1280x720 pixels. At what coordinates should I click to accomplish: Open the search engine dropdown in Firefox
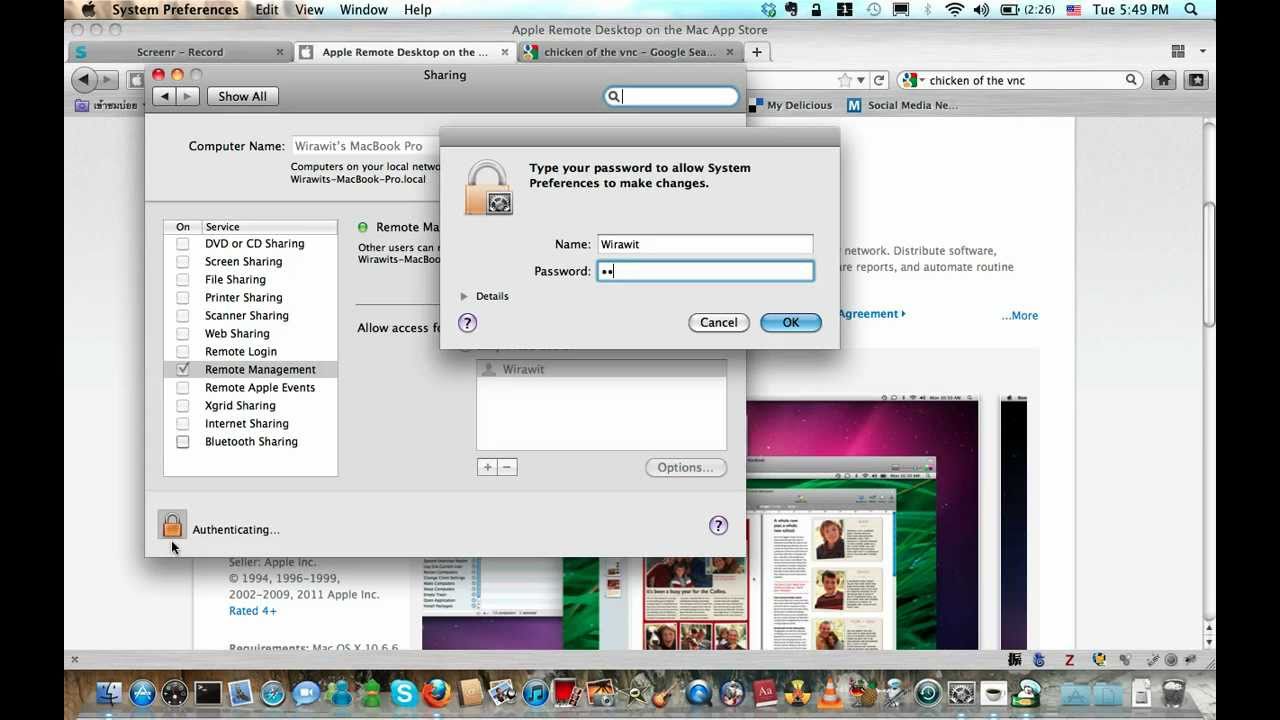pos(911,80)
